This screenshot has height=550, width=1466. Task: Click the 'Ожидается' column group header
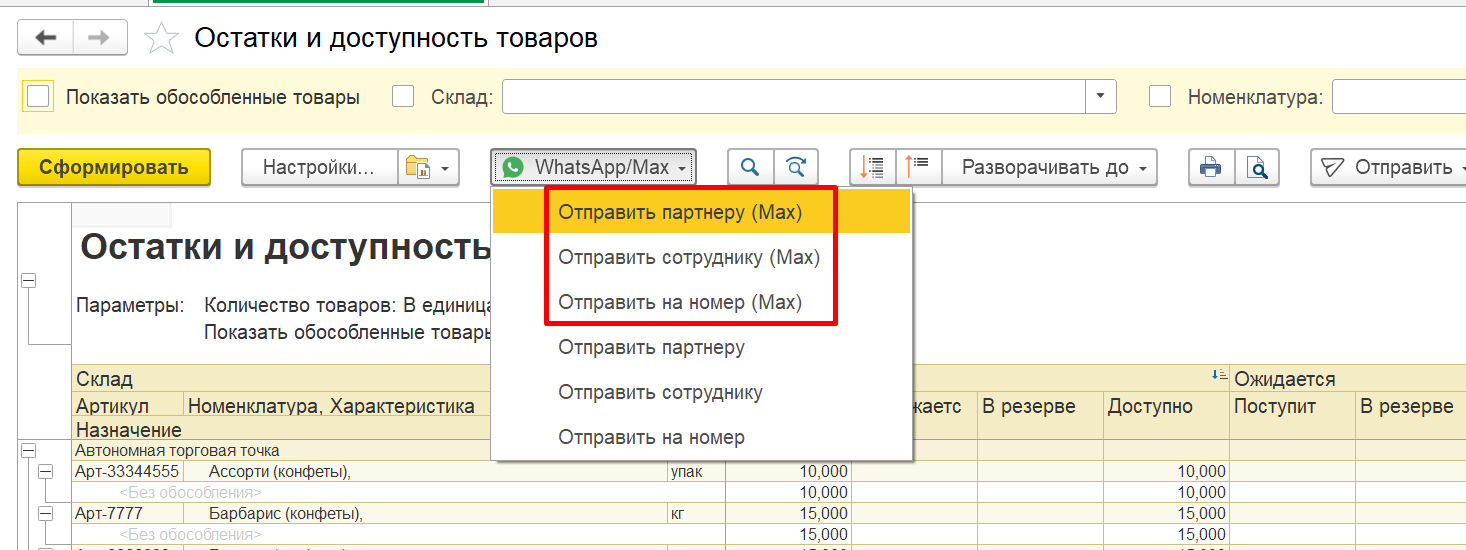1347,379
